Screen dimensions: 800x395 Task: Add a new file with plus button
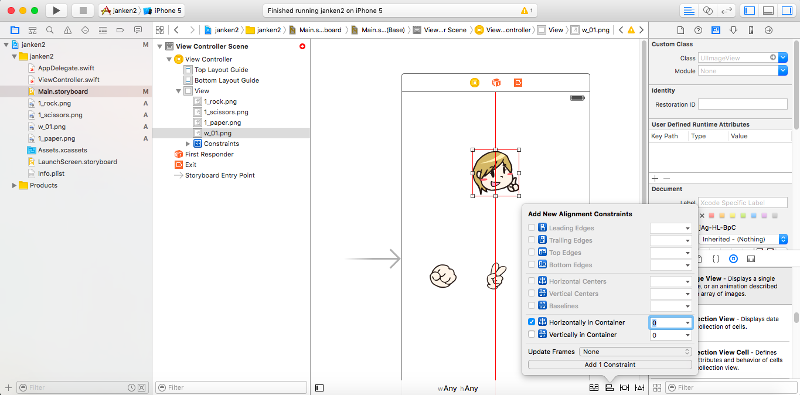pyautogui.click(x=8, y=388)
